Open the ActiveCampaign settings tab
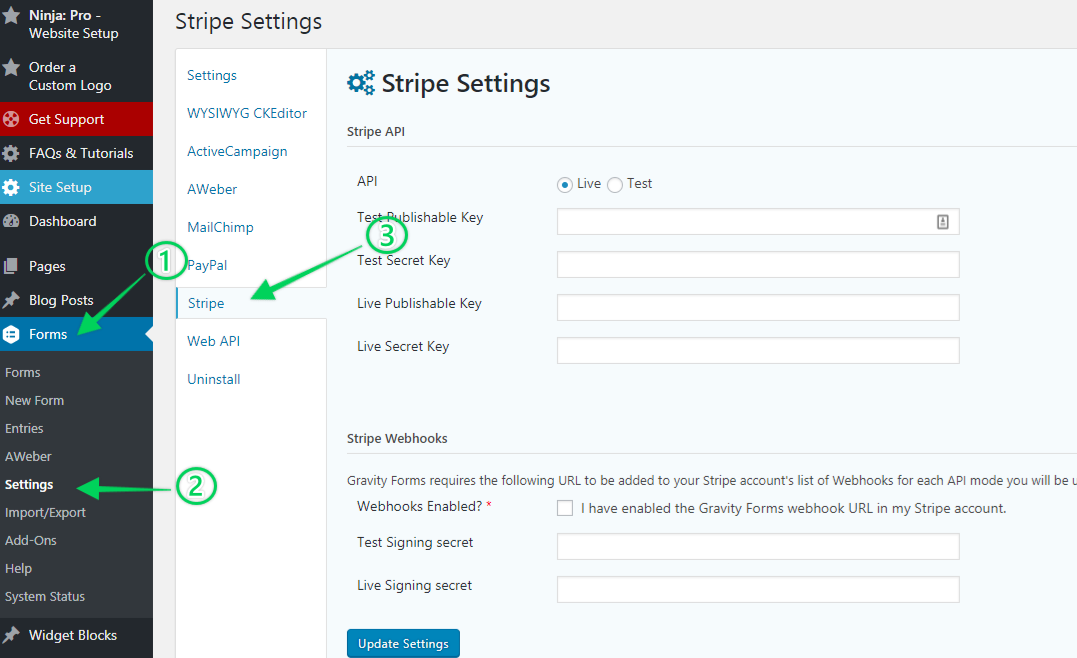 [237, 151]
